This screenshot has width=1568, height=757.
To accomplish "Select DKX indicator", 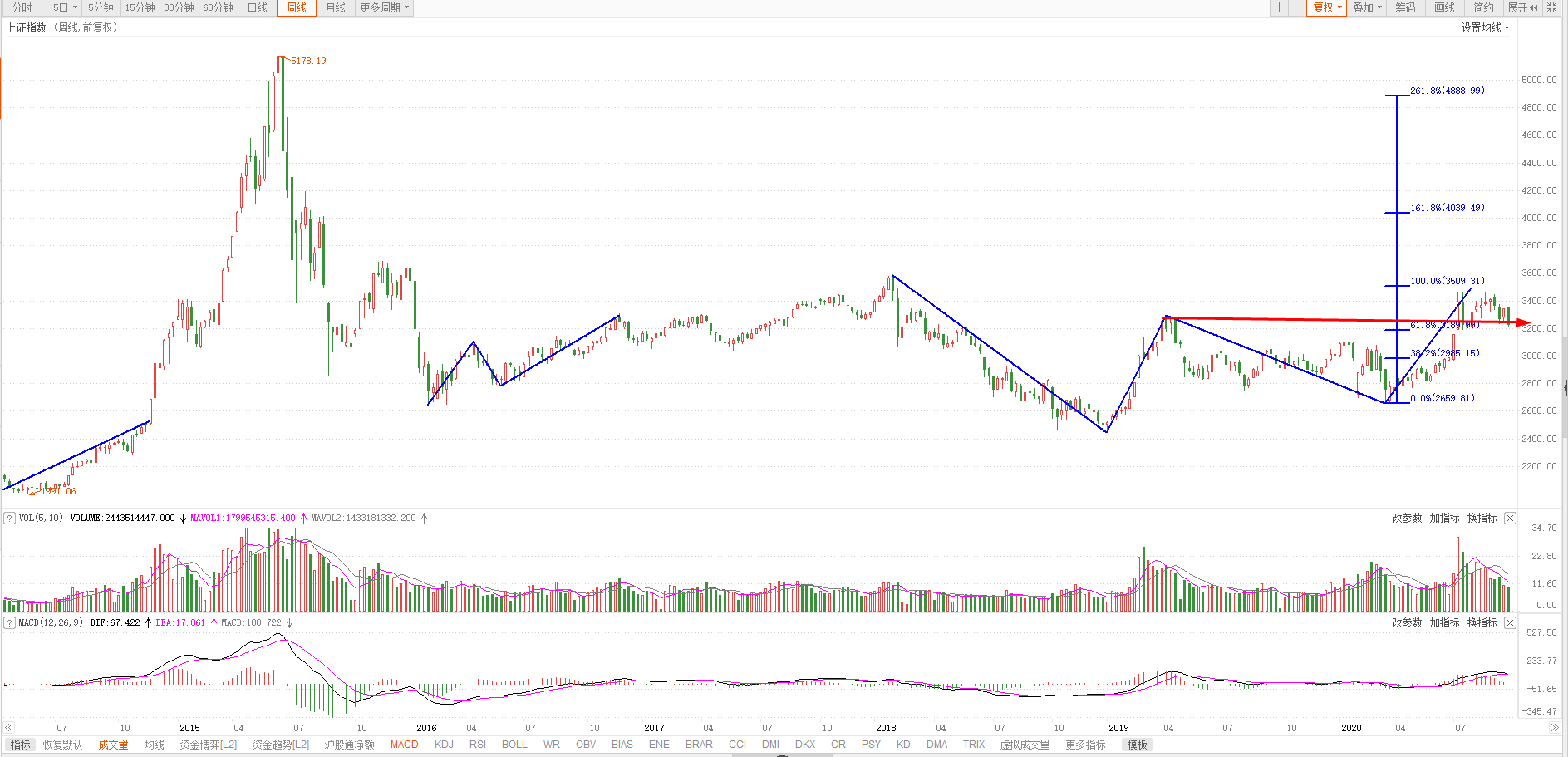I will tap(805, 745).
